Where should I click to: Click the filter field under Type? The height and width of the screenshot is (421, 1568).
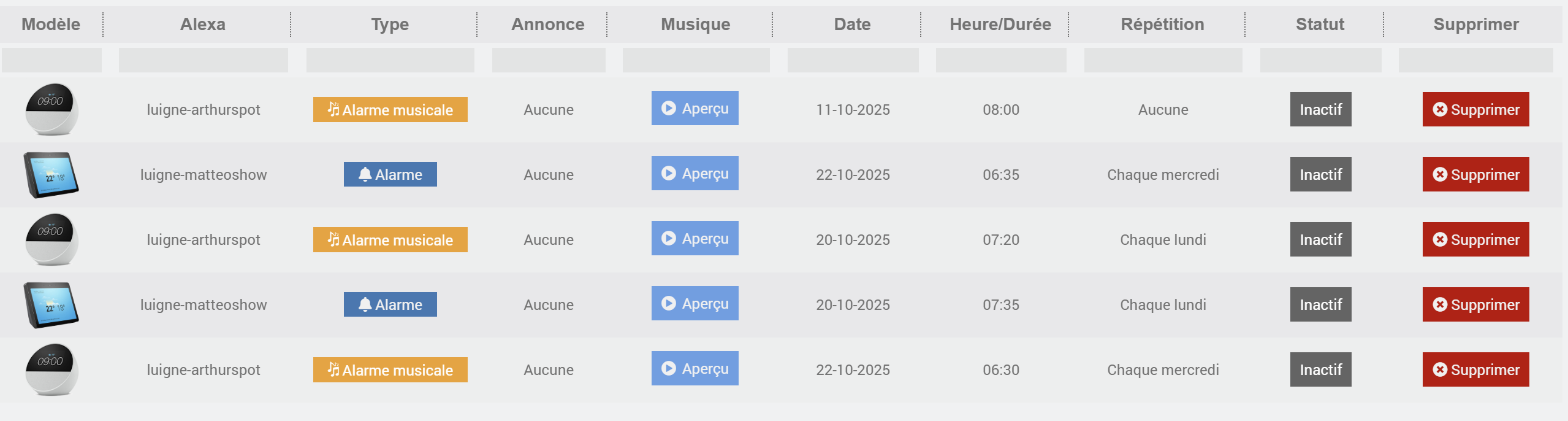click(390, 61)
